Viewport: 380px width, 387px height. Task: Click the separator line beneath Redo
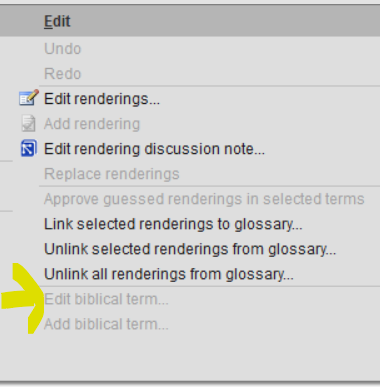pos(209,86)
